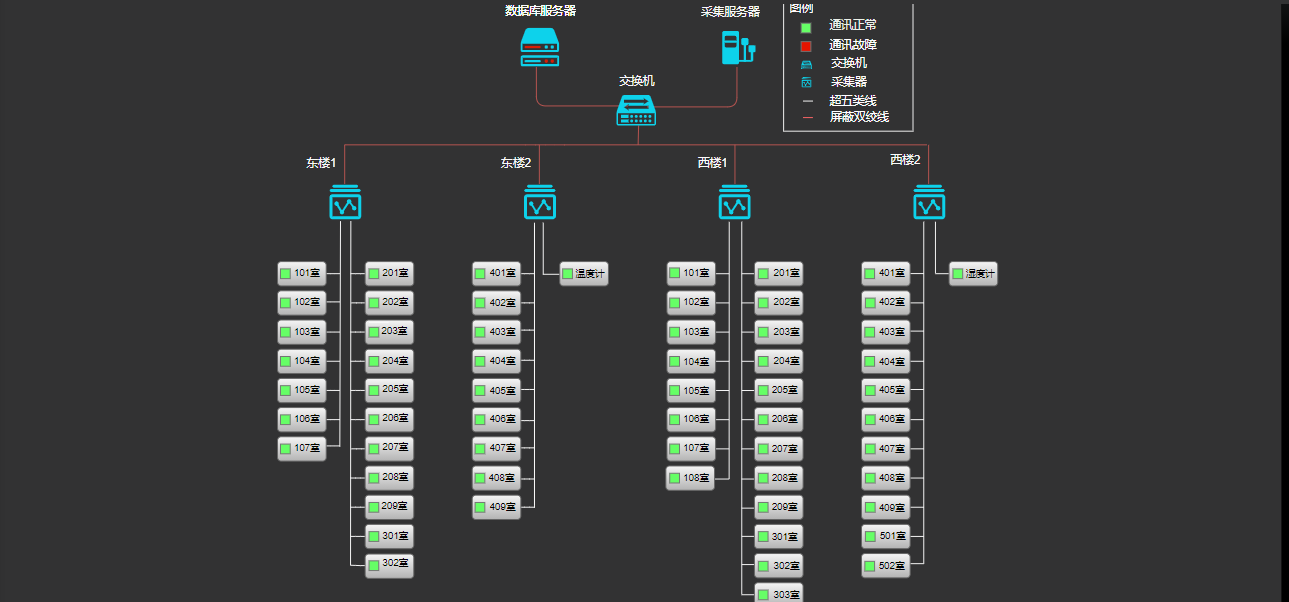The image size is (1289, 602).
Task: Click green 通讯正常 legend swatch
Action: [806, 27]
